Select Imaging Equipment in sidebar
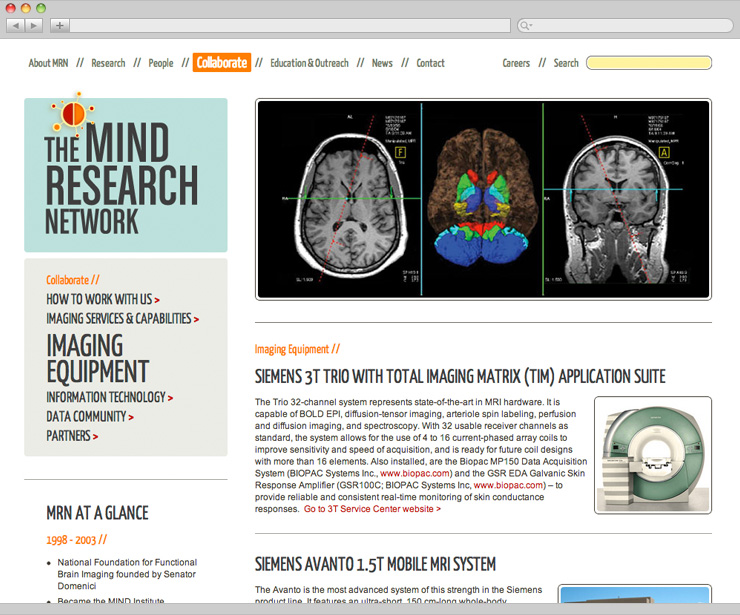This screenshot has width=740, height=615. pyautogui.click(x=98, y=358)
